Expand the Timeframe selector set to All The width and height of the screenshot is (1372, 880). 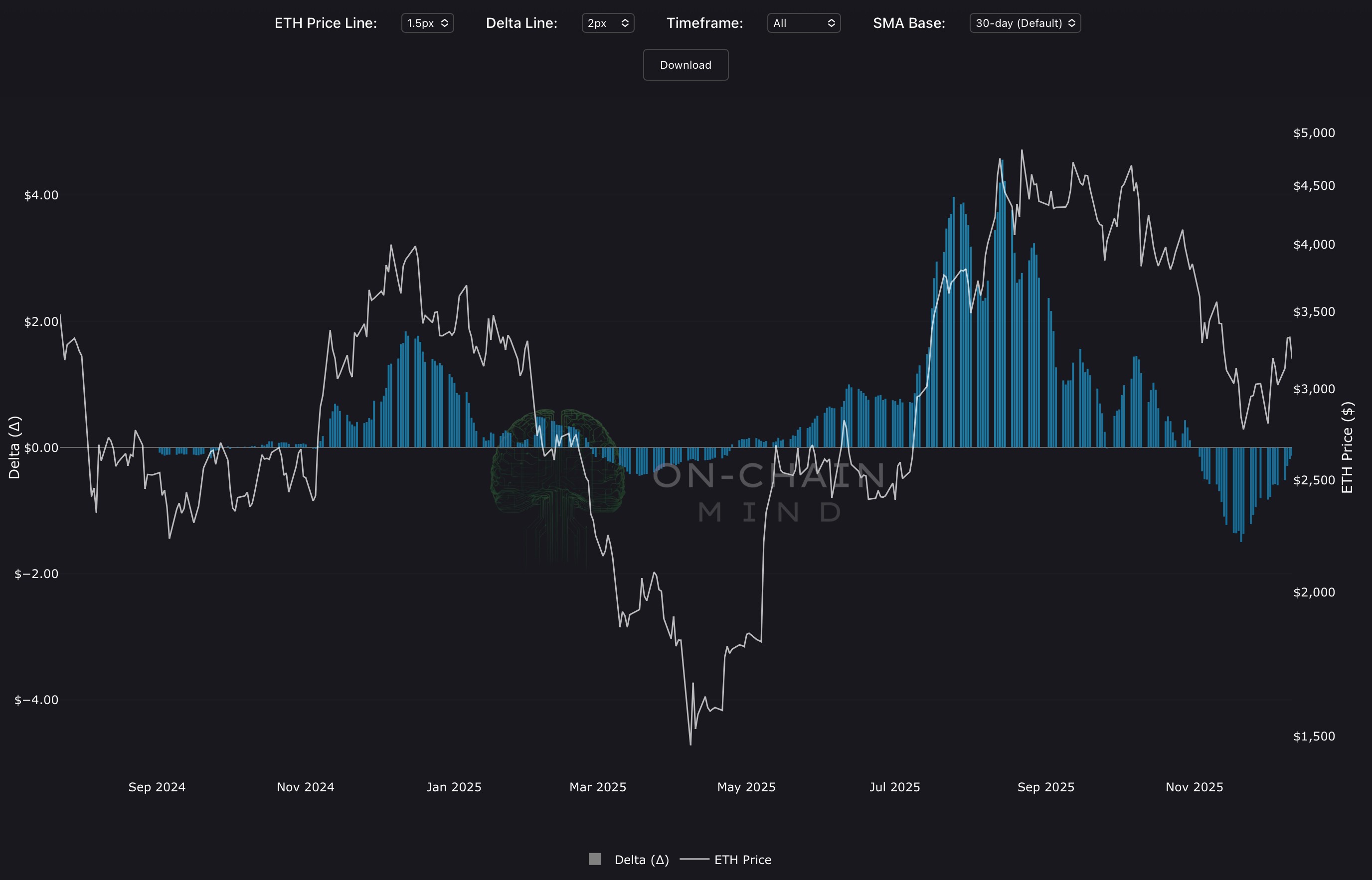[803, 23]
